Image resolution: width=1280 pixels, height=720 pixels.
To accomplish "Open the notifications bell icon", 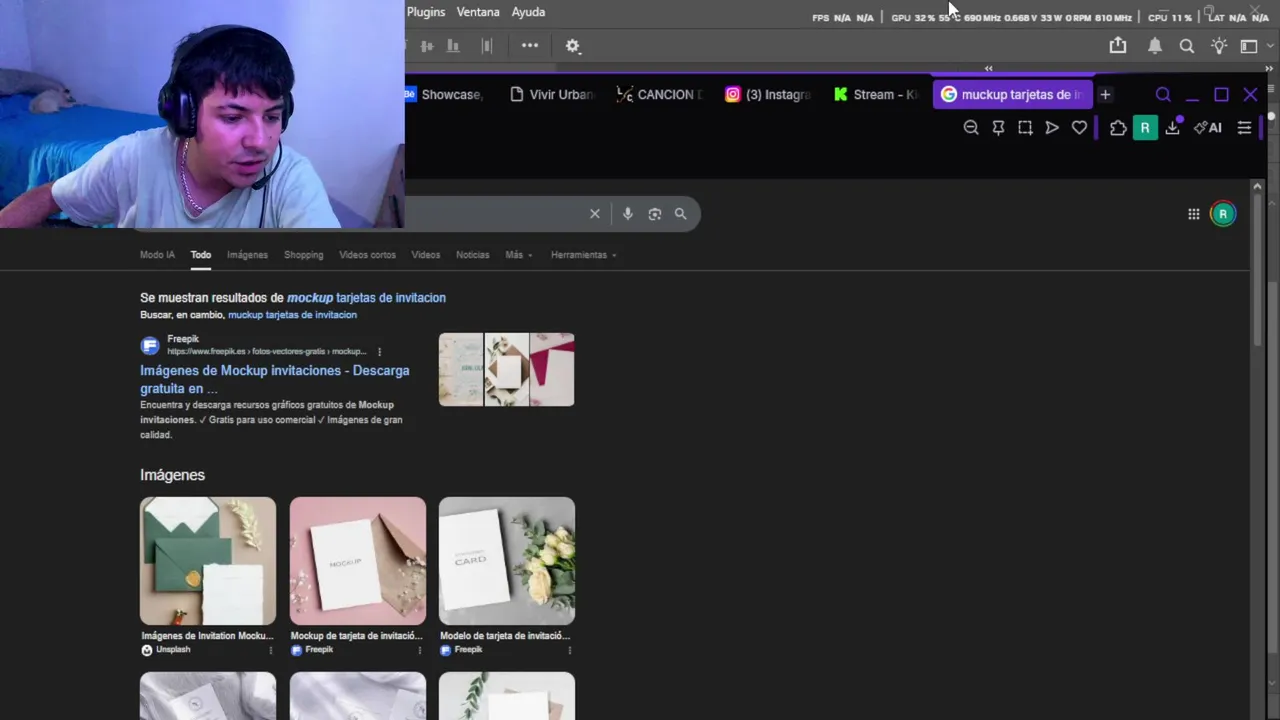I will (1155, 46).
